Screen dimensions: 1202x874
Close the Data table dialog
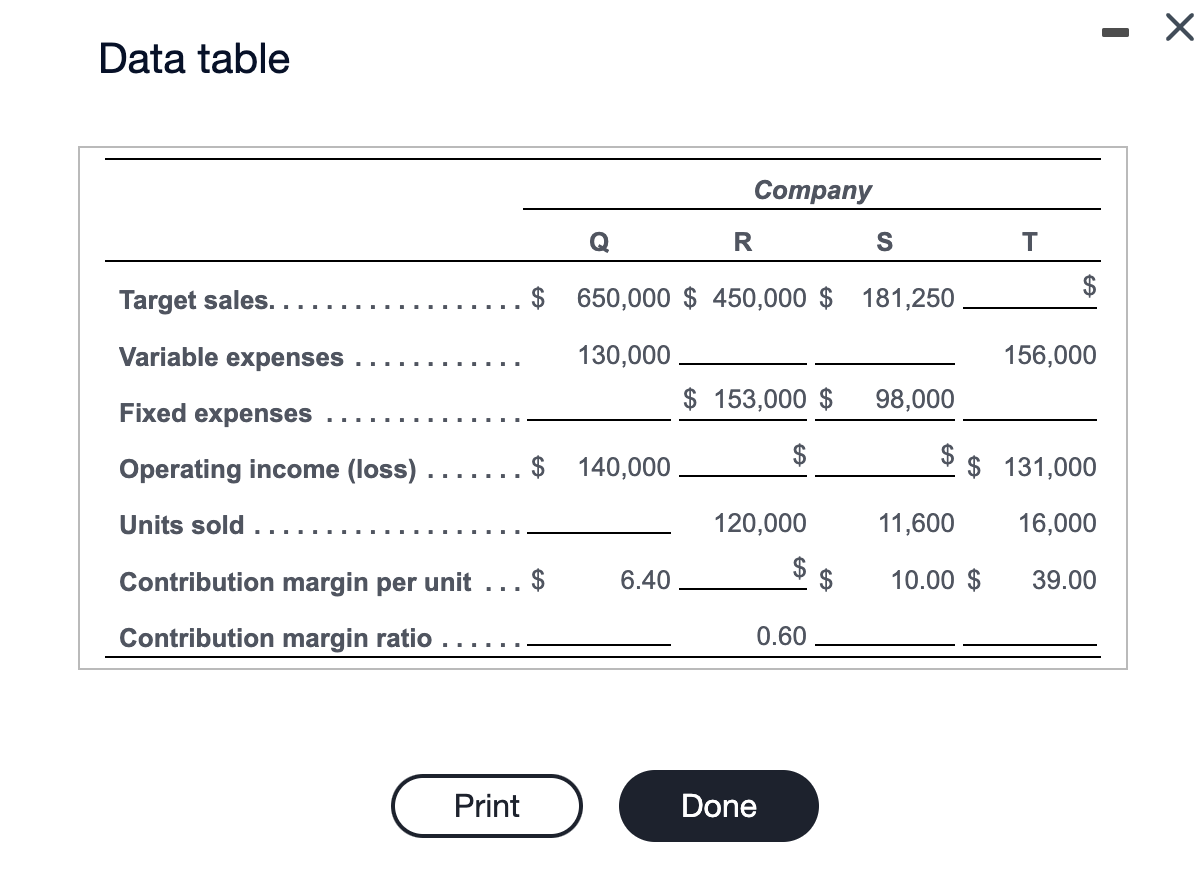click(x=1178, y=28)
